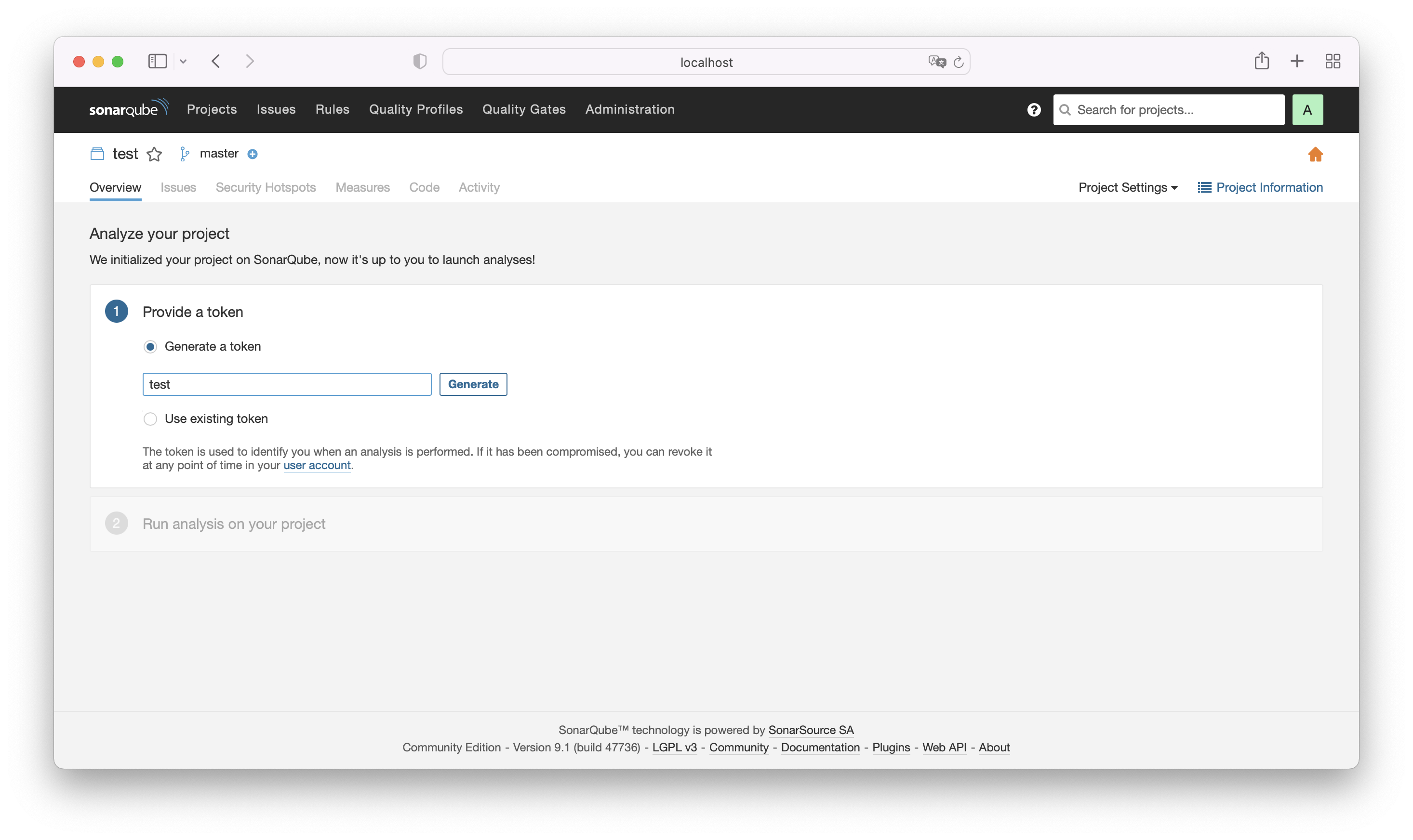
Task: Switch to the Code tab
Action: click(x=424, y=187)
